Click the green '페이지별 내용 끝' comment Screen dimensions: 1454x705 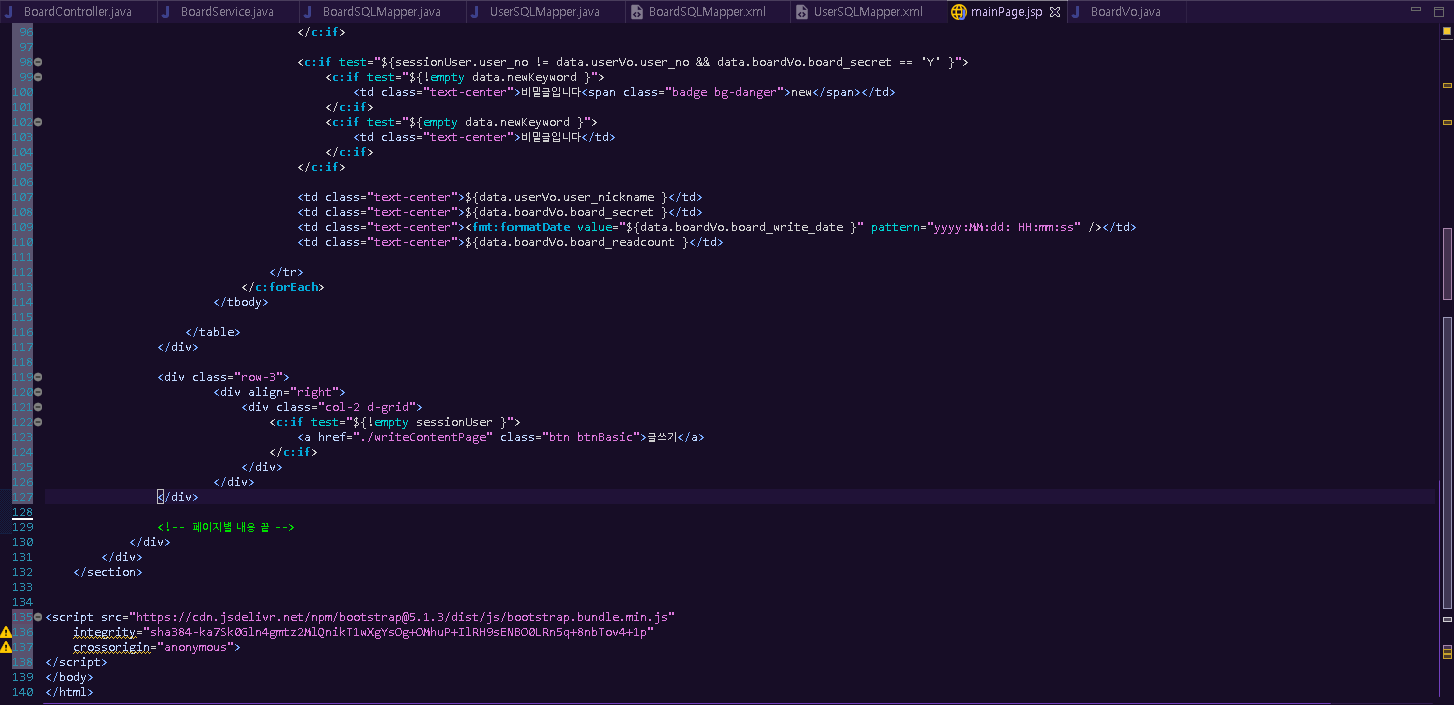[226, 527]
